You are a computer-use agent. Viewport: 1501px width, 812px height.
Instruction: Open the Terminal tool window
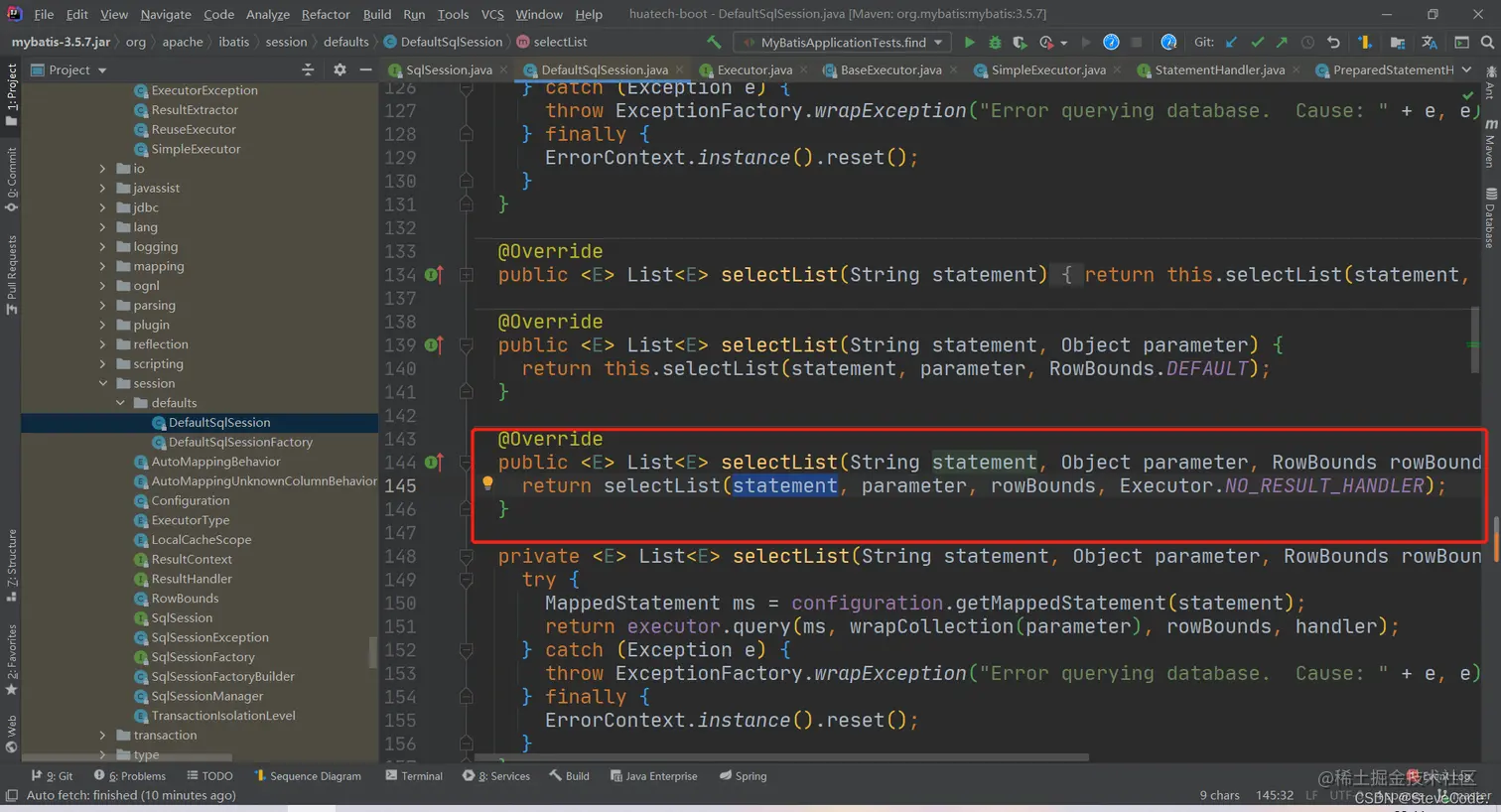click(414, 776)
